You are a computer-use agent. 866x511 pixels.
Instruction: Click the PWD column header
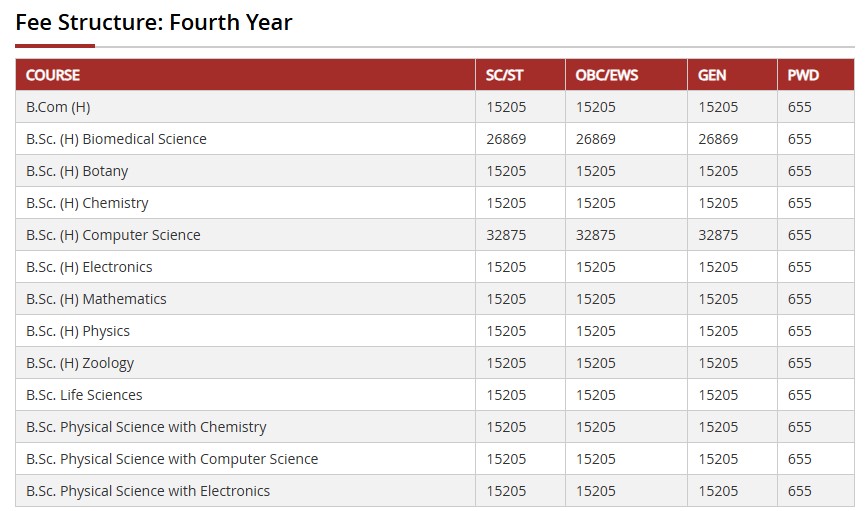(x=816, y=75)
